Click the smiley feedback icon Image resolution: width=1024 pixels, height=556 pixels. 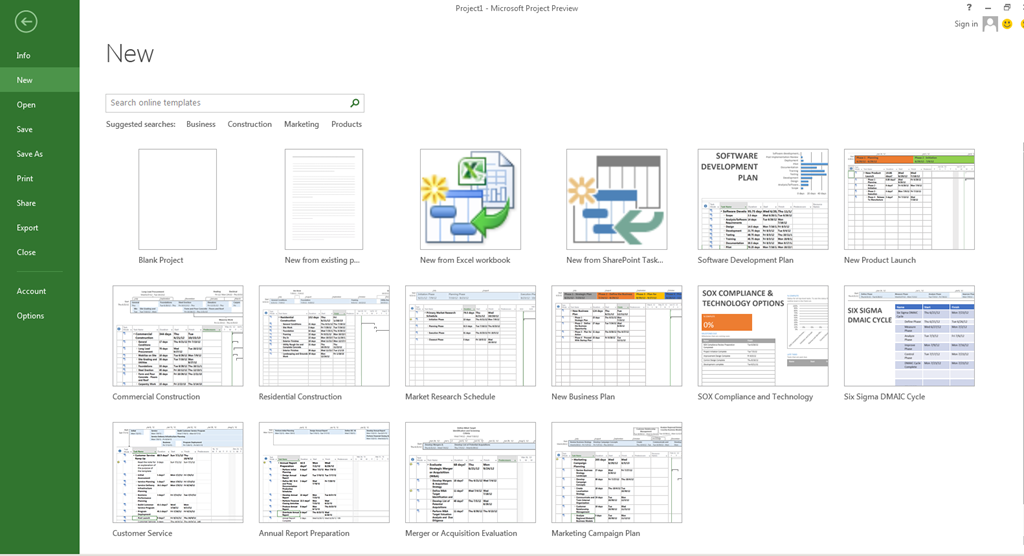(1007, 24)
